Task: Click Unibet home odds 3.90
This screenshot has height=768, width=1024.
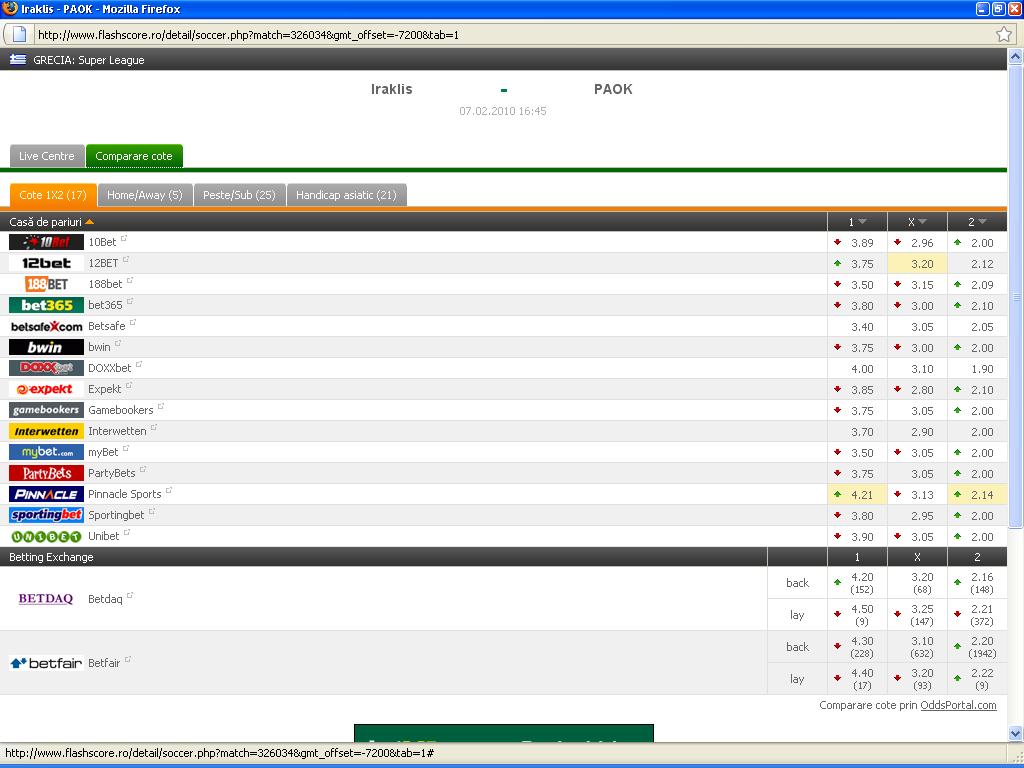Action: [862, 537]
